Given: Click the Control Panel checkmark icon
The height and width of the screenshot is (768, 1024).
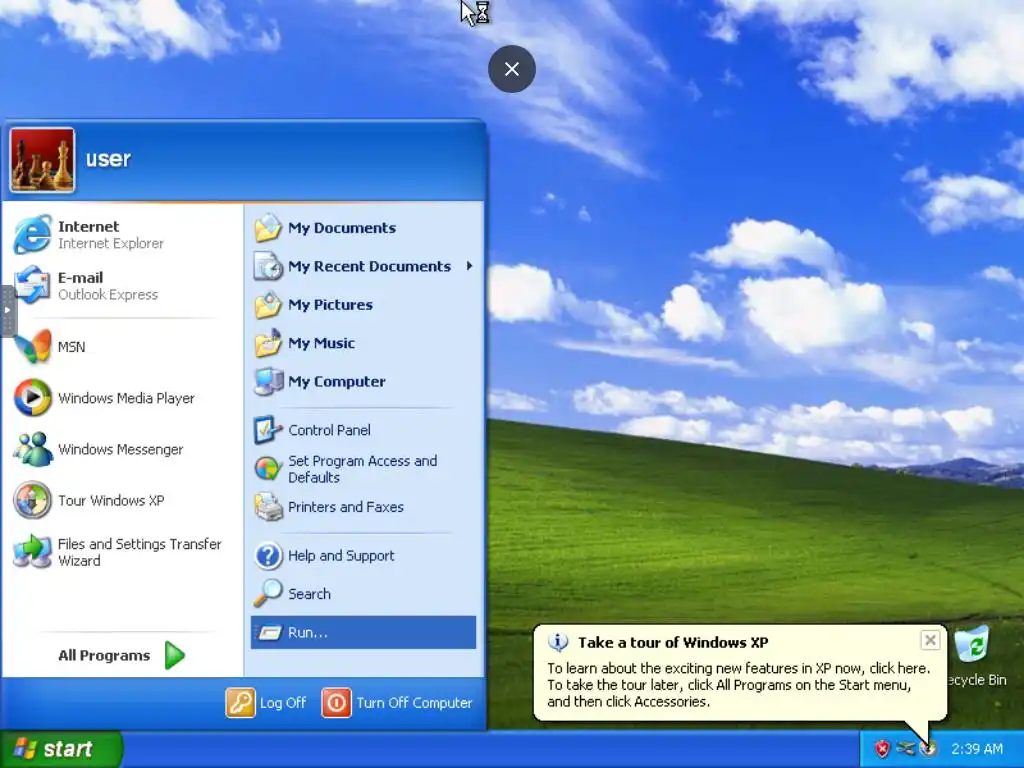Looking at the screenshot, I should [268, 430].
